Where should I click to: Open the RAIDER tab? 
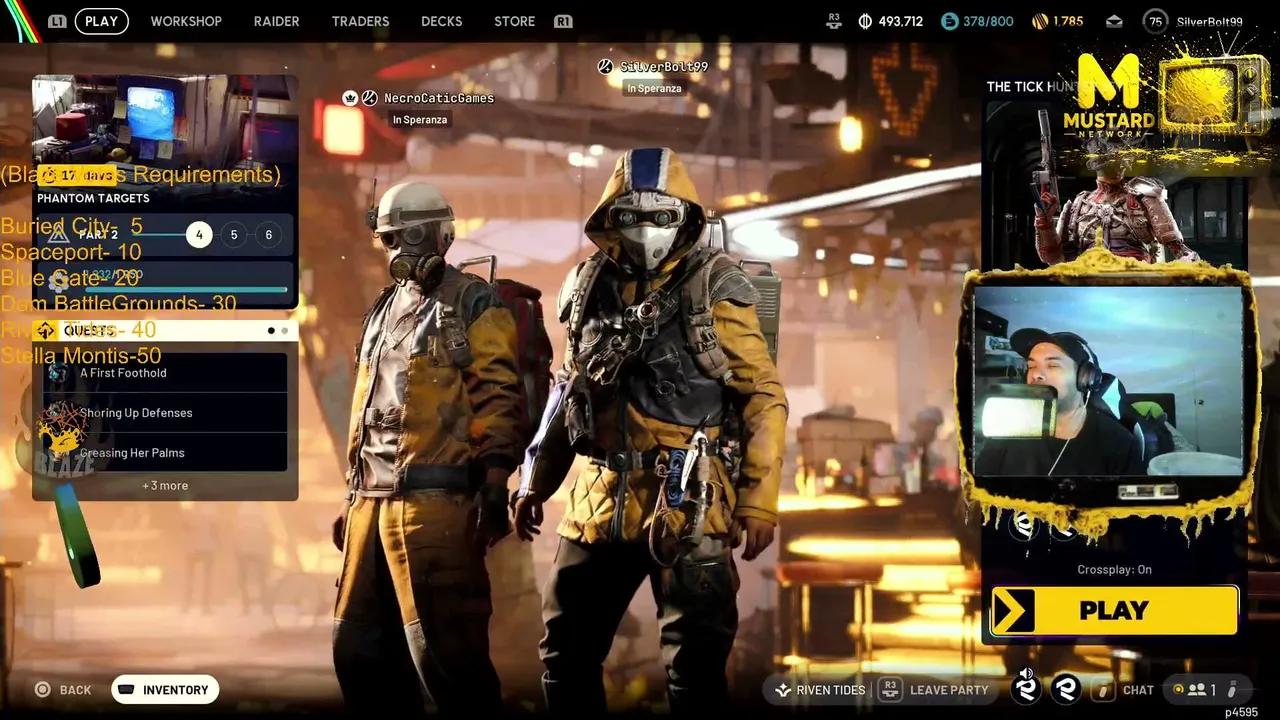tap(276, 21)
